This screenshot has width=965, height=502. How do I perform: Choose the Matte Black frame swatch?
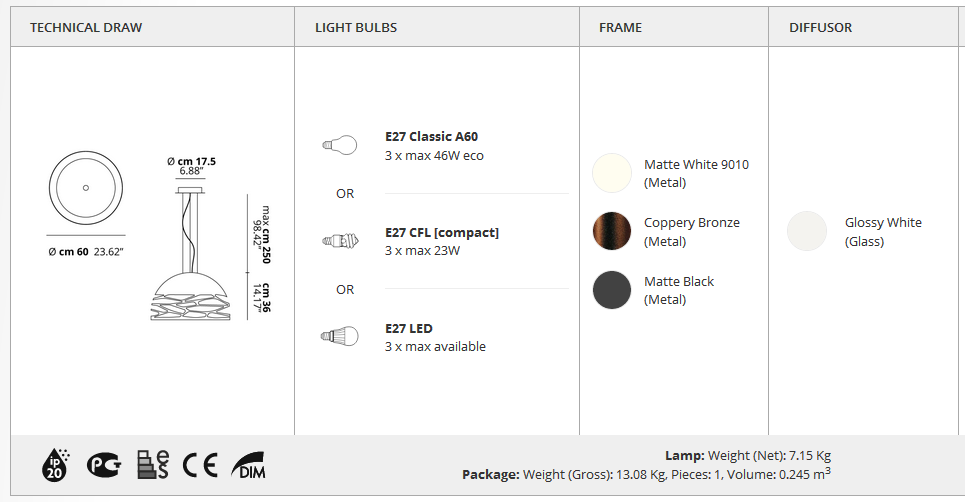click(x=612, y=290)
